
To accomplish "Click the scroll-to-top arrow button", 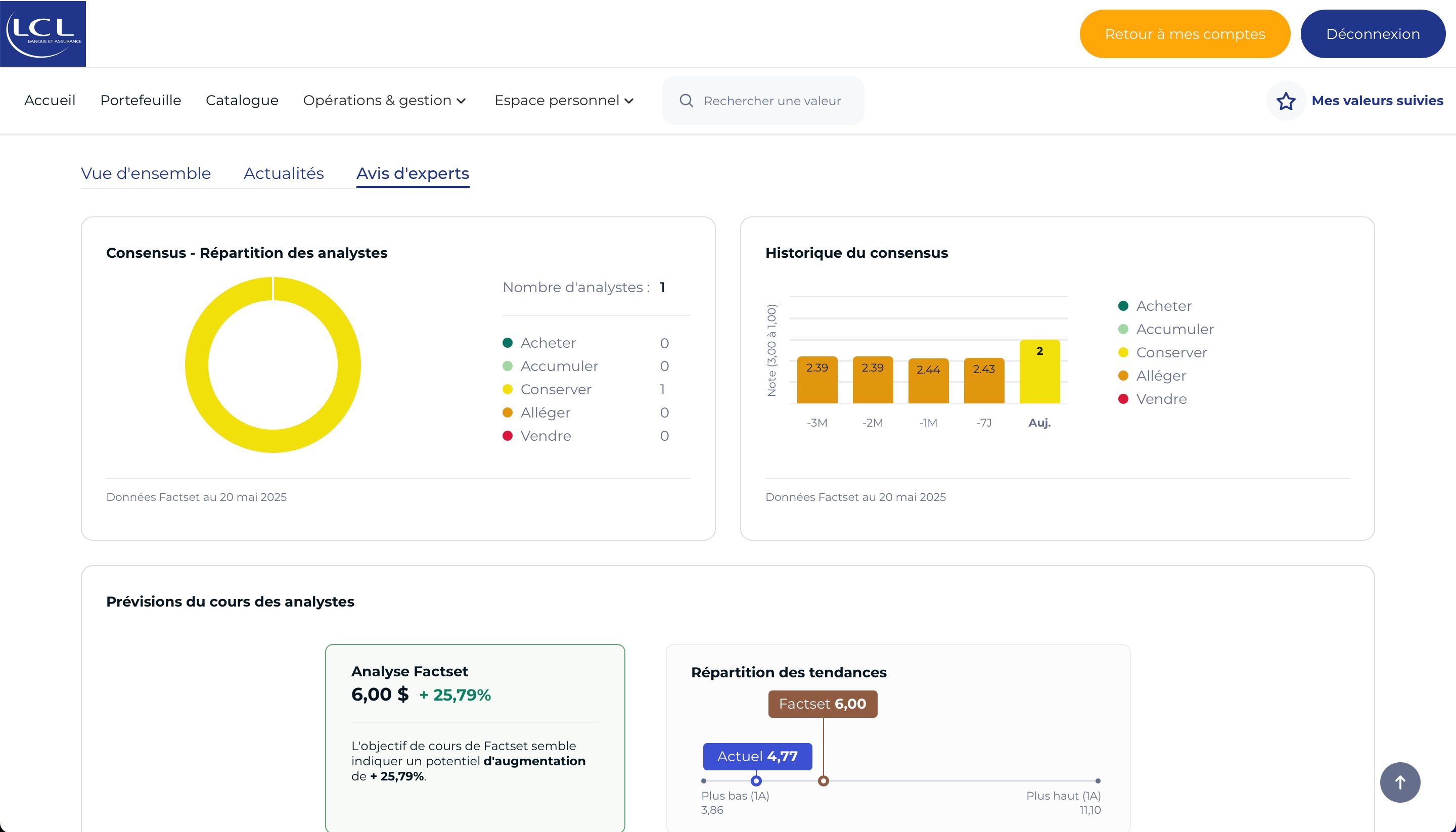I will (1400, 782).
